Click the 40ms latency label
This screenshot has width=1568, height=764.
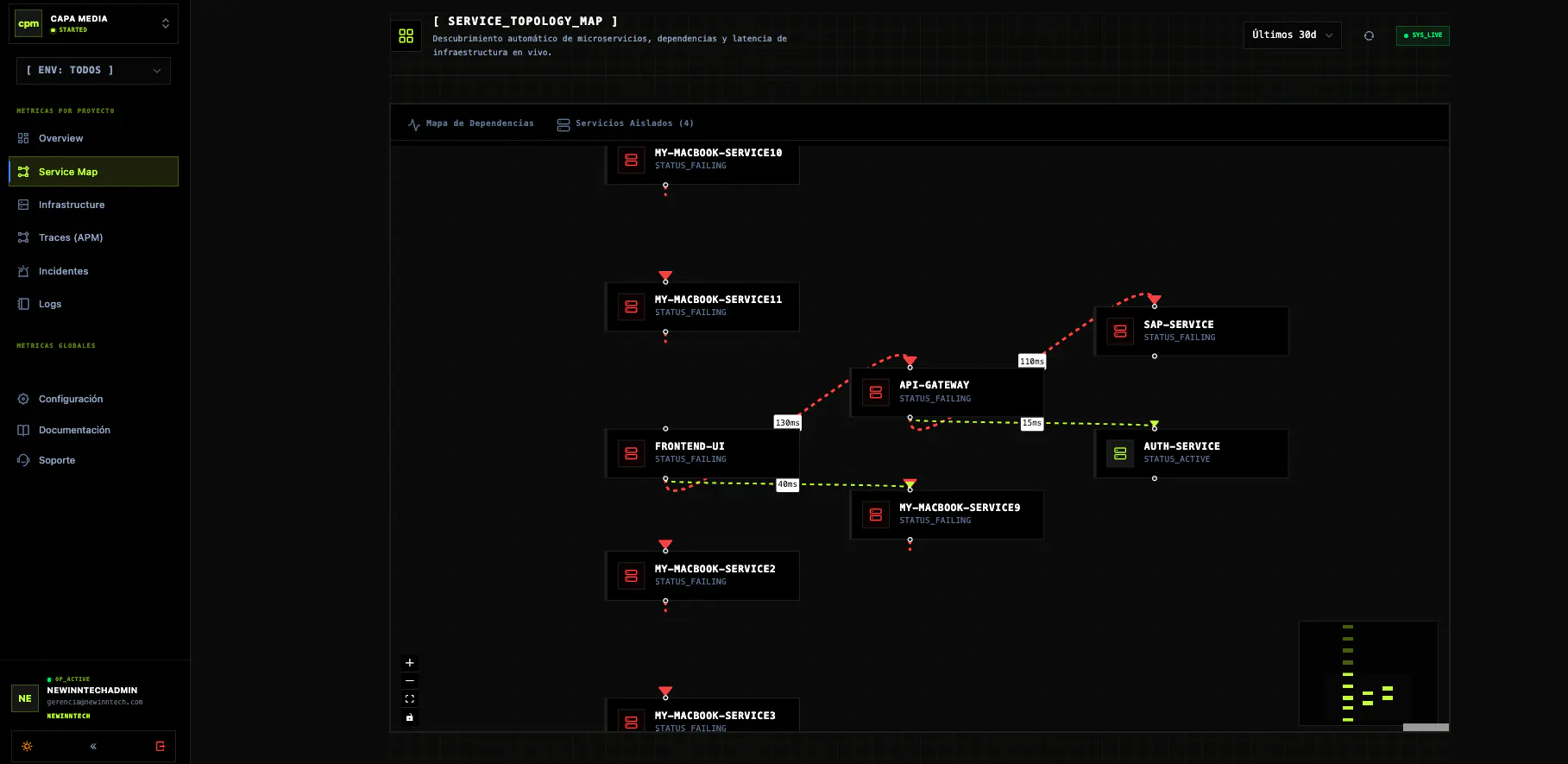[x=787, y=484]
